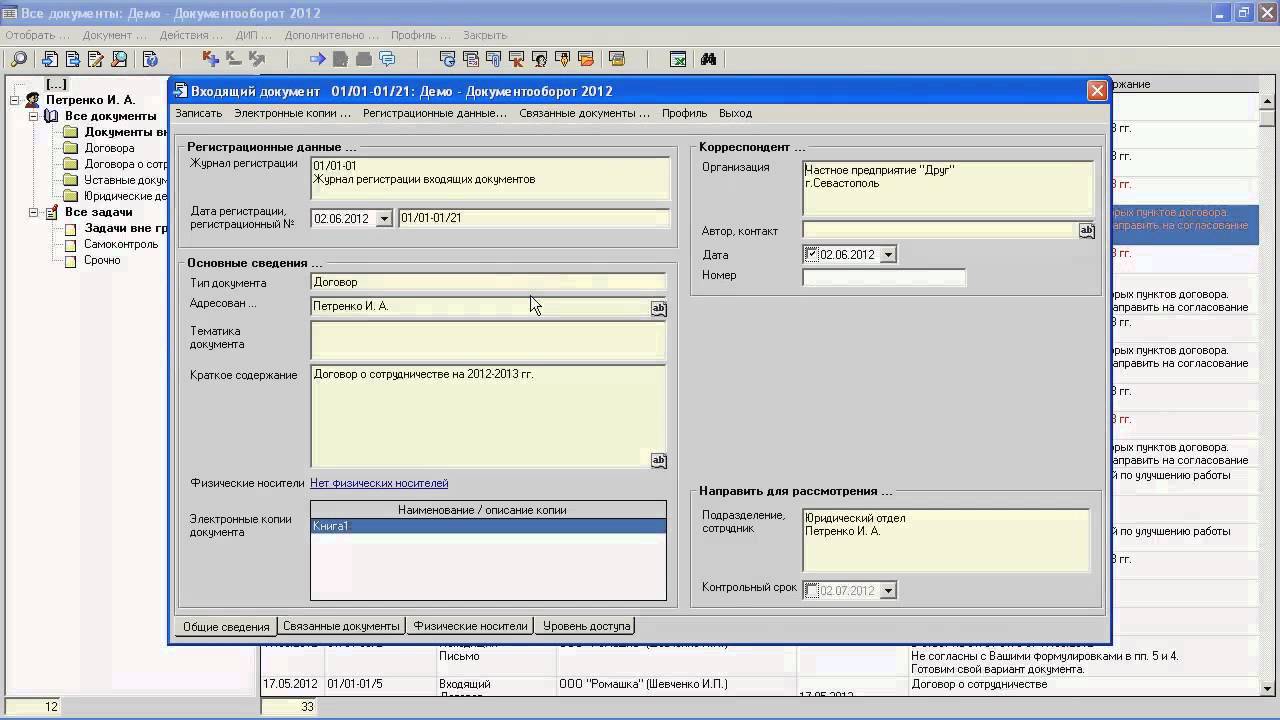Viewport: 1280px width, 720px height.
Task: Click the main window's vertical scrollbar up arrow
Action: tap(1268, 101)
